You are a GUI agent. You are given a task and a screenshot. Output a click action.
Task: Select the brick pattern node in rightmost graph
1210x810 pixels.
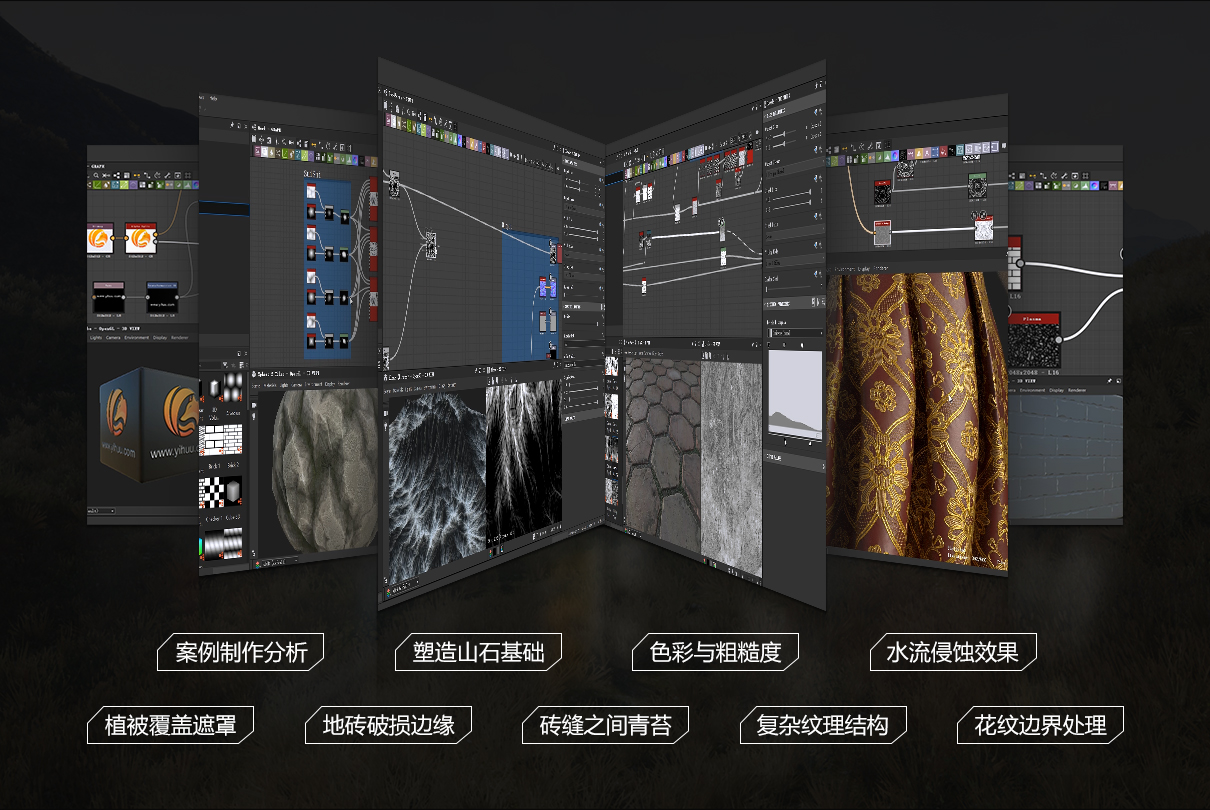coord(1015,265)
